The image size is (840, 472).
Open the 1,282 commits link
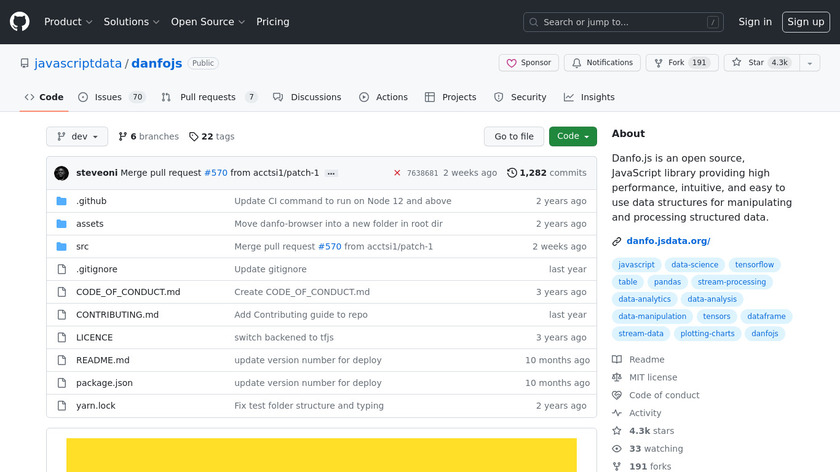[x=547, y=173]
